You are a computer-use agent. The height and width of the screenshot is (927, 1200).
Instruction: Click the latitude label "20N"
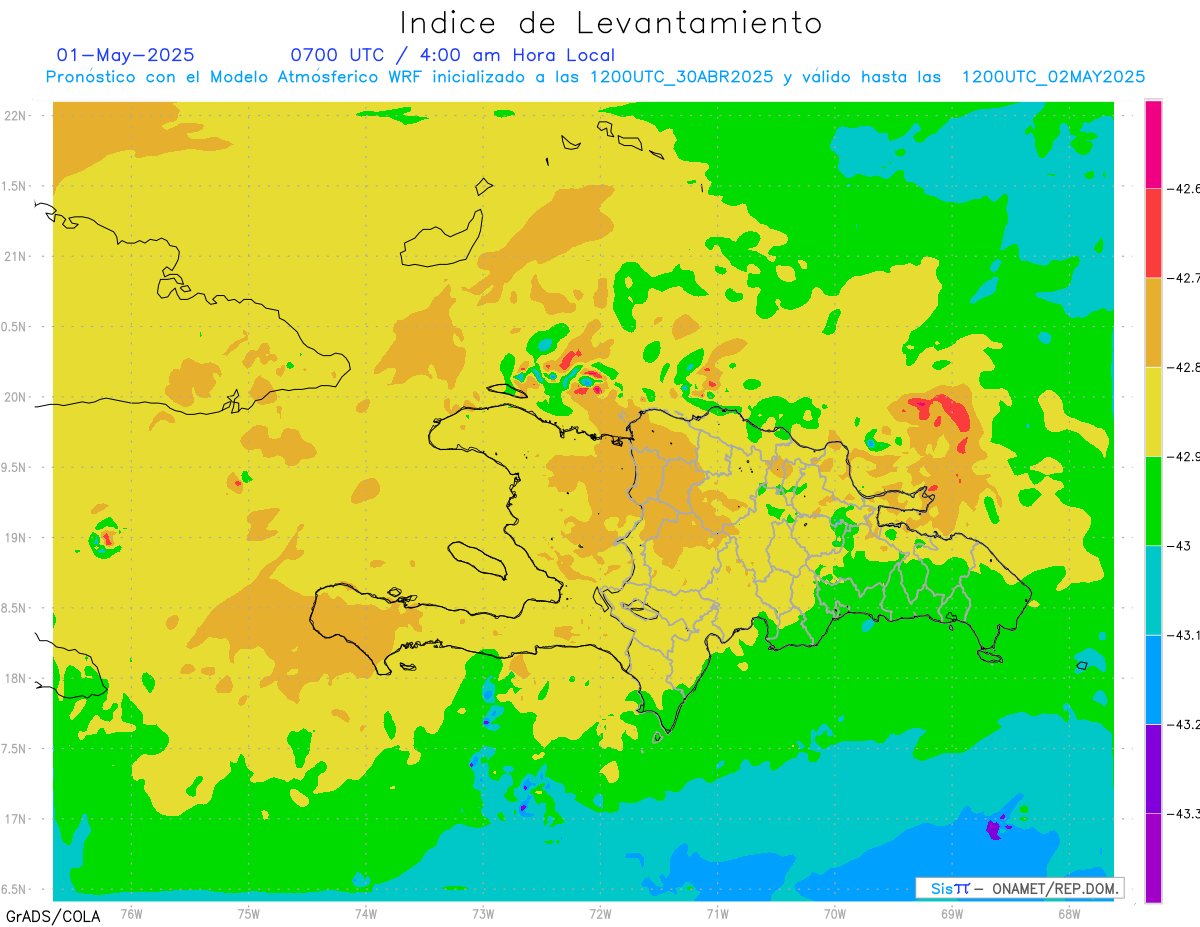[17, 398]
